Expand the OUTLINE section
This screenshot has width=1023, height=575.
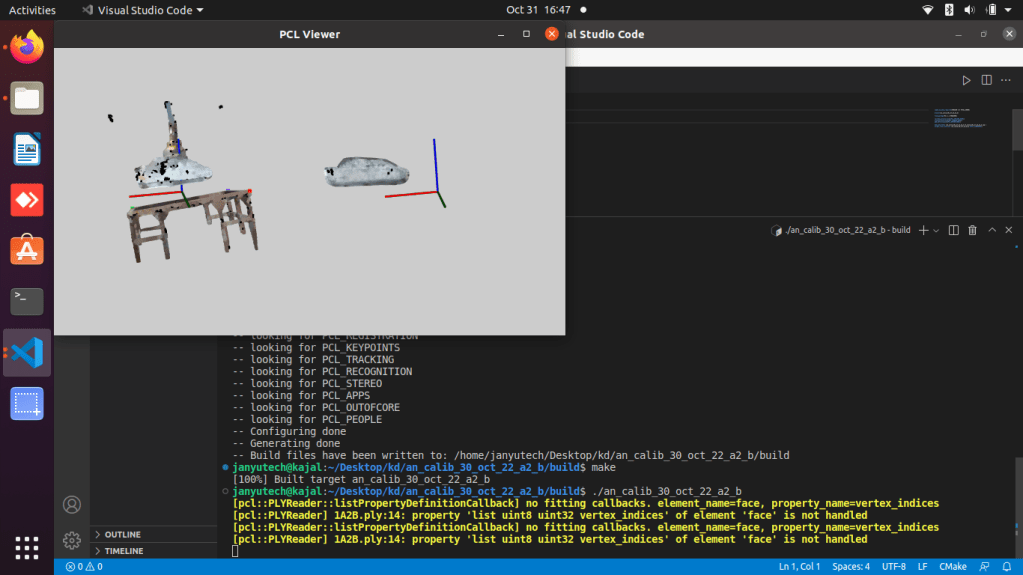click(122, 535)
